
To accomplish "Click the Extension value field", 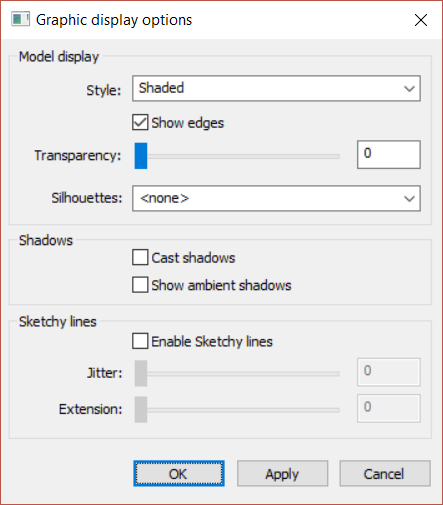I will pos(389,408).
